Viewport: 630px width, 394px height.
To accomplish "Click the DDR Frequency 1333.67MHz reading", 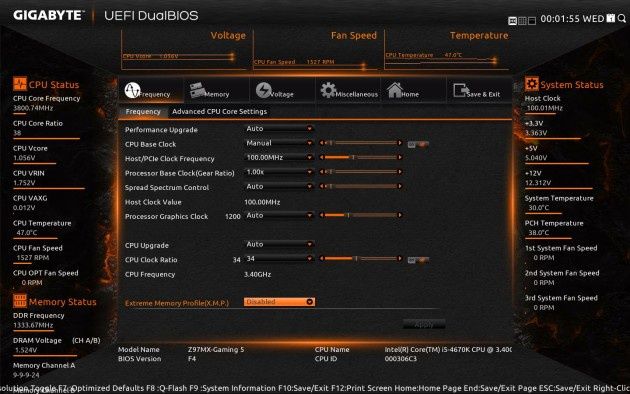I will coord(33,325).
